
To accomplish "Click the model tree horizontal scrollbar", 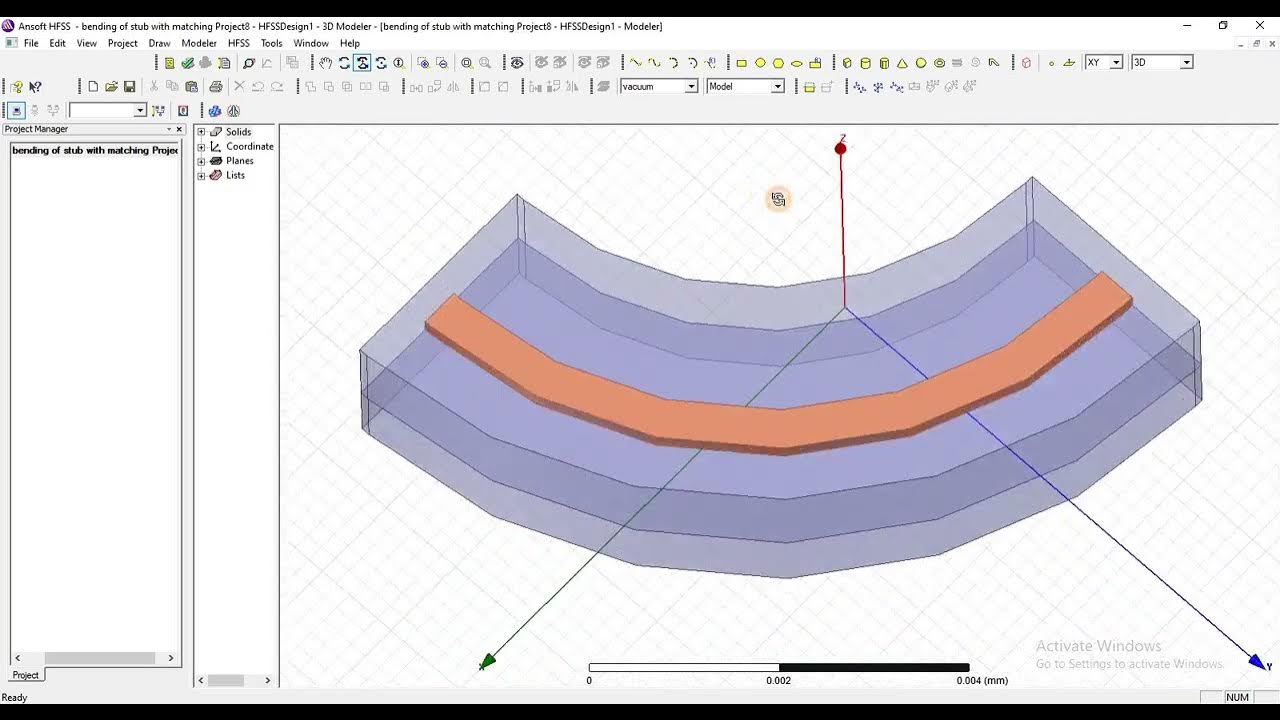I will click(x=234, y=680).
